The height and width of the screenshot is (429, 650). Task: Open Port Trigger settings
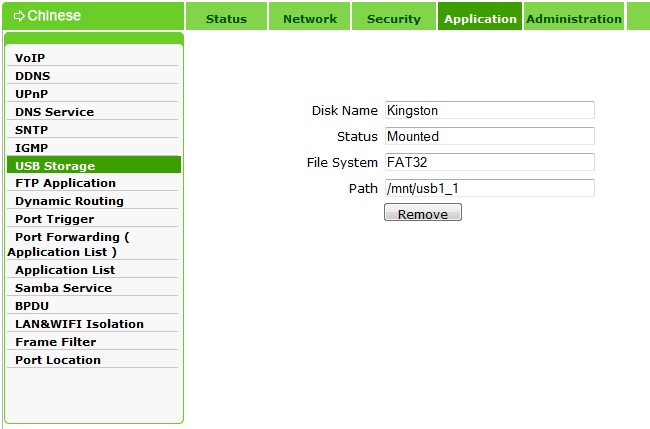55,219
